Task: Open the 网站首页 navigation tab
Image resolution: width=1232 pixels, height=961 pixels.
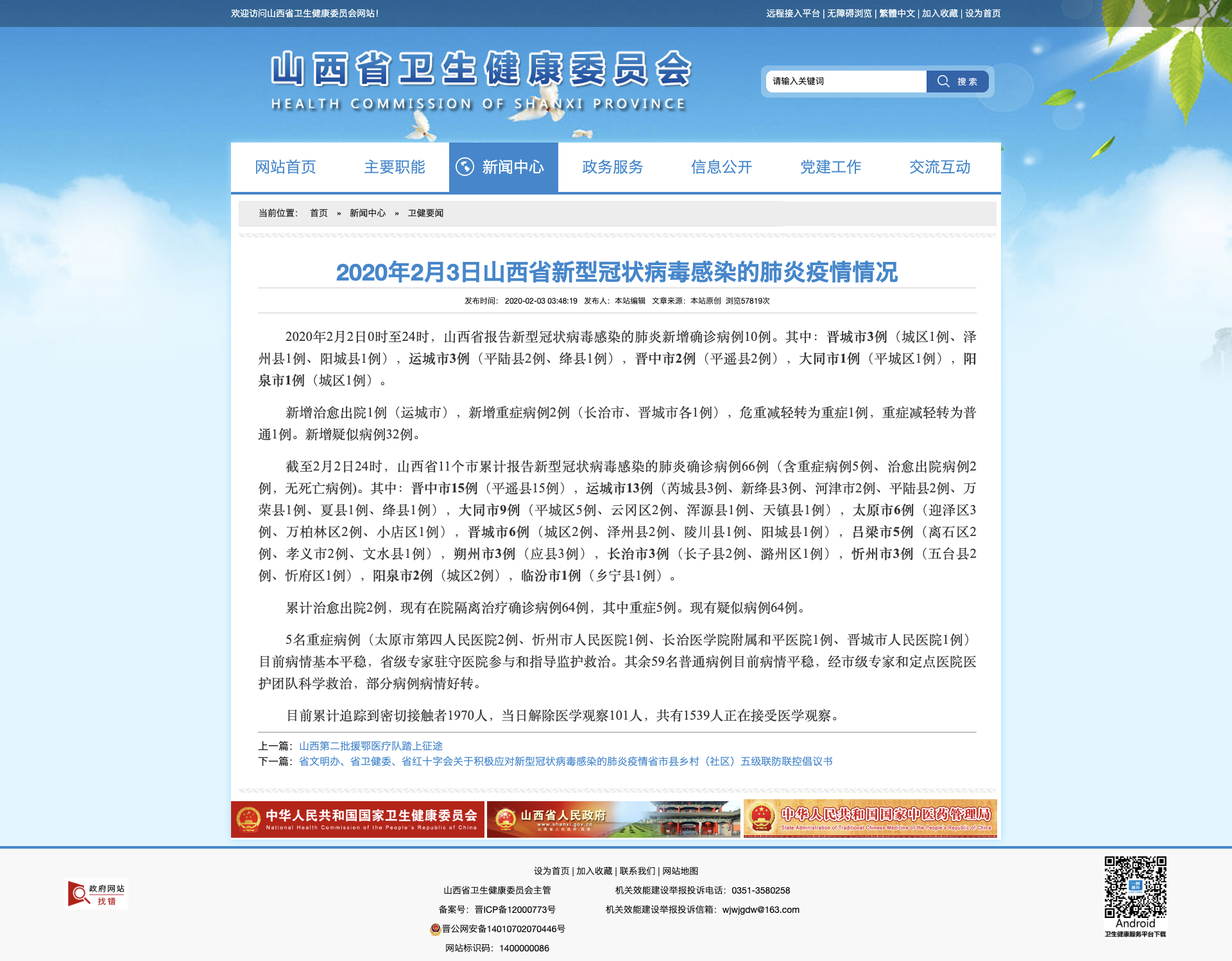Action: (286, 167)
